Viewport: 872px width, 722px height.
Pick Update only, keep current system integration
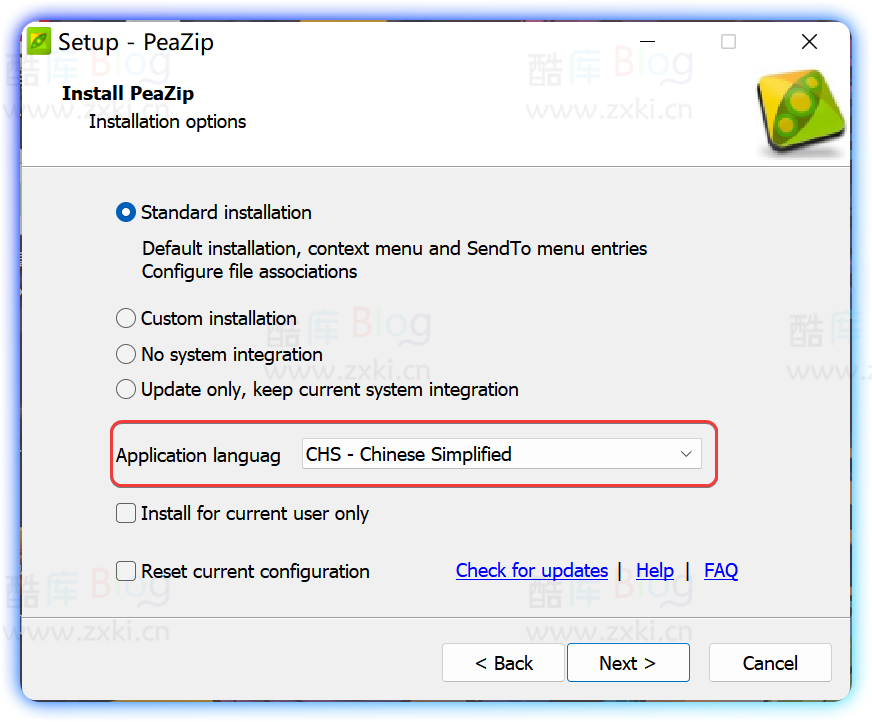click(x=125, y=389)
